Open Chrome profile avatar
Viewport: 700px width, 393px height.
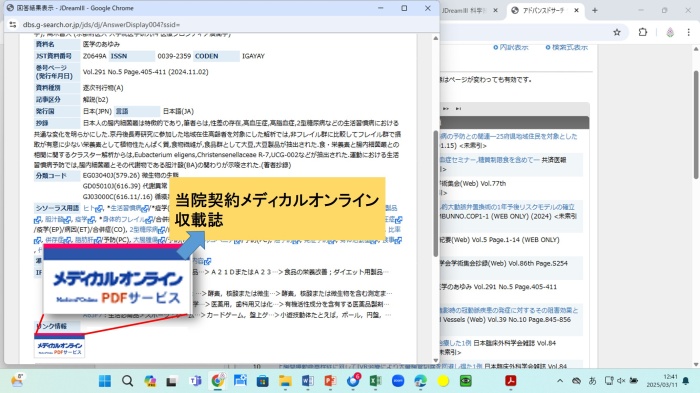(670, 32)
